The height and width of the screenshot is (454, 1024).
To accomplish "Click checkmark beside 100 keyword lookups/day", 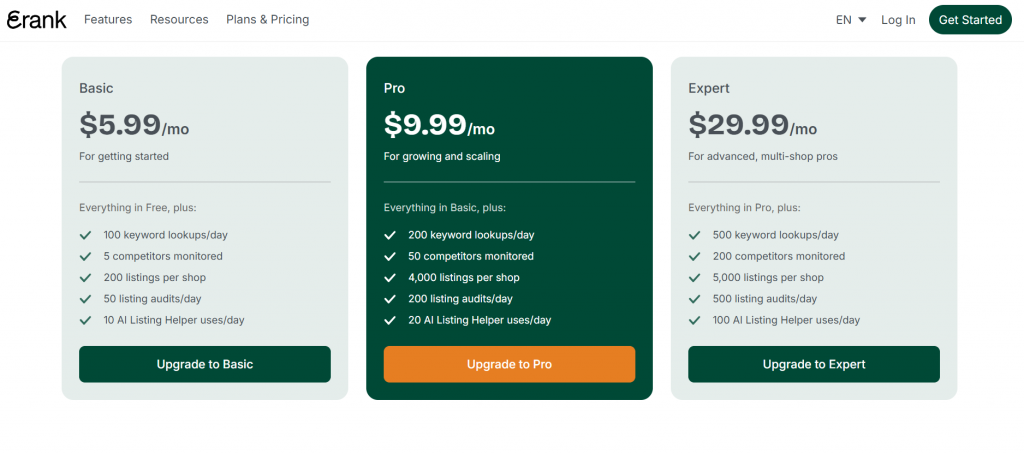I will (85, 235).
